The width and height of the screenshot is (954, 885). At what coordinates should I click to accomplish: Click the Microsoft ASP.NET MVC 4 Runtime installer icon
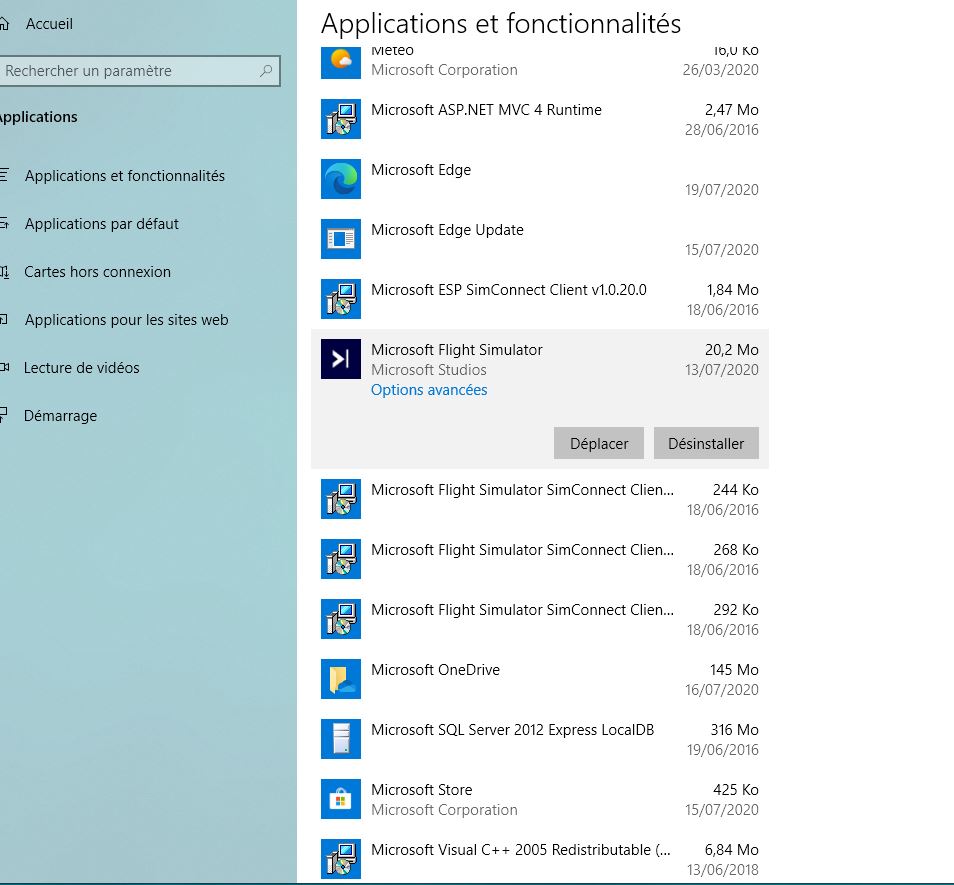coord(341,119)
